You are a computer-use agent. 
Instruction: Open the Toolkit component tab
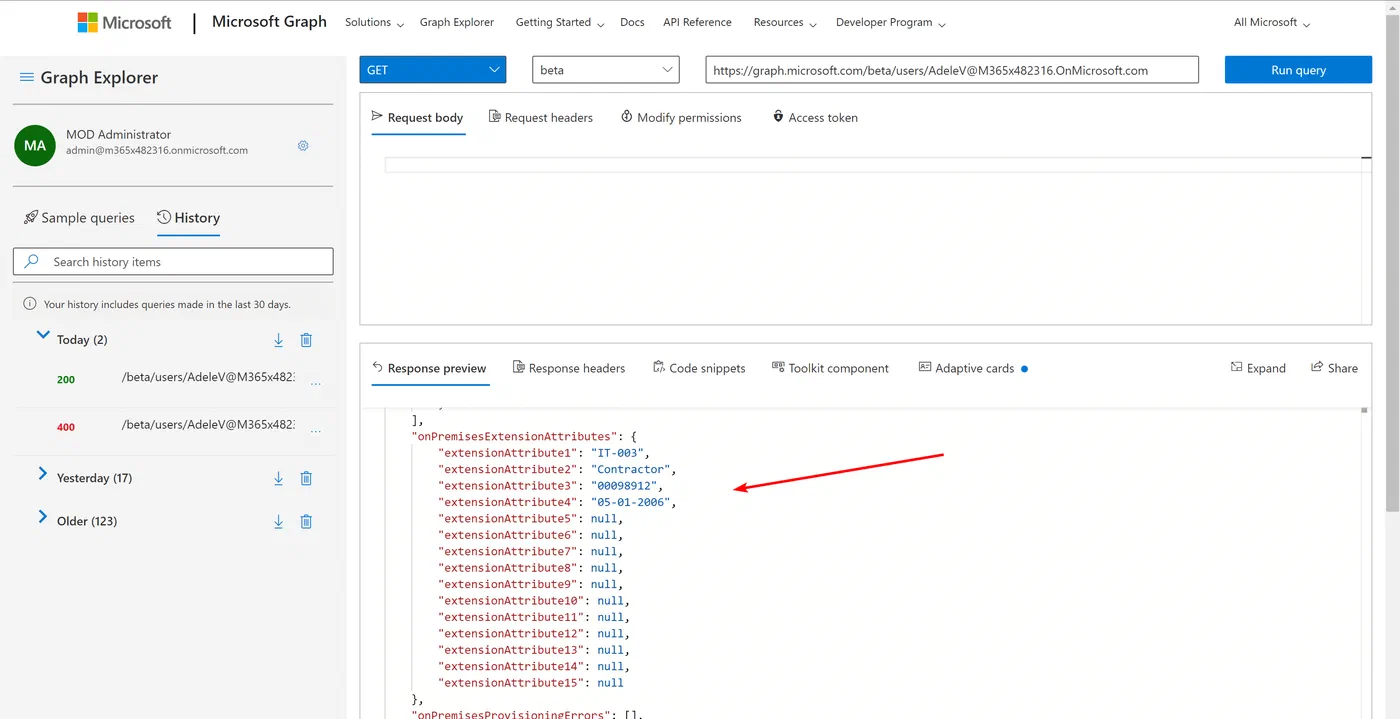(x=830, y=368)
